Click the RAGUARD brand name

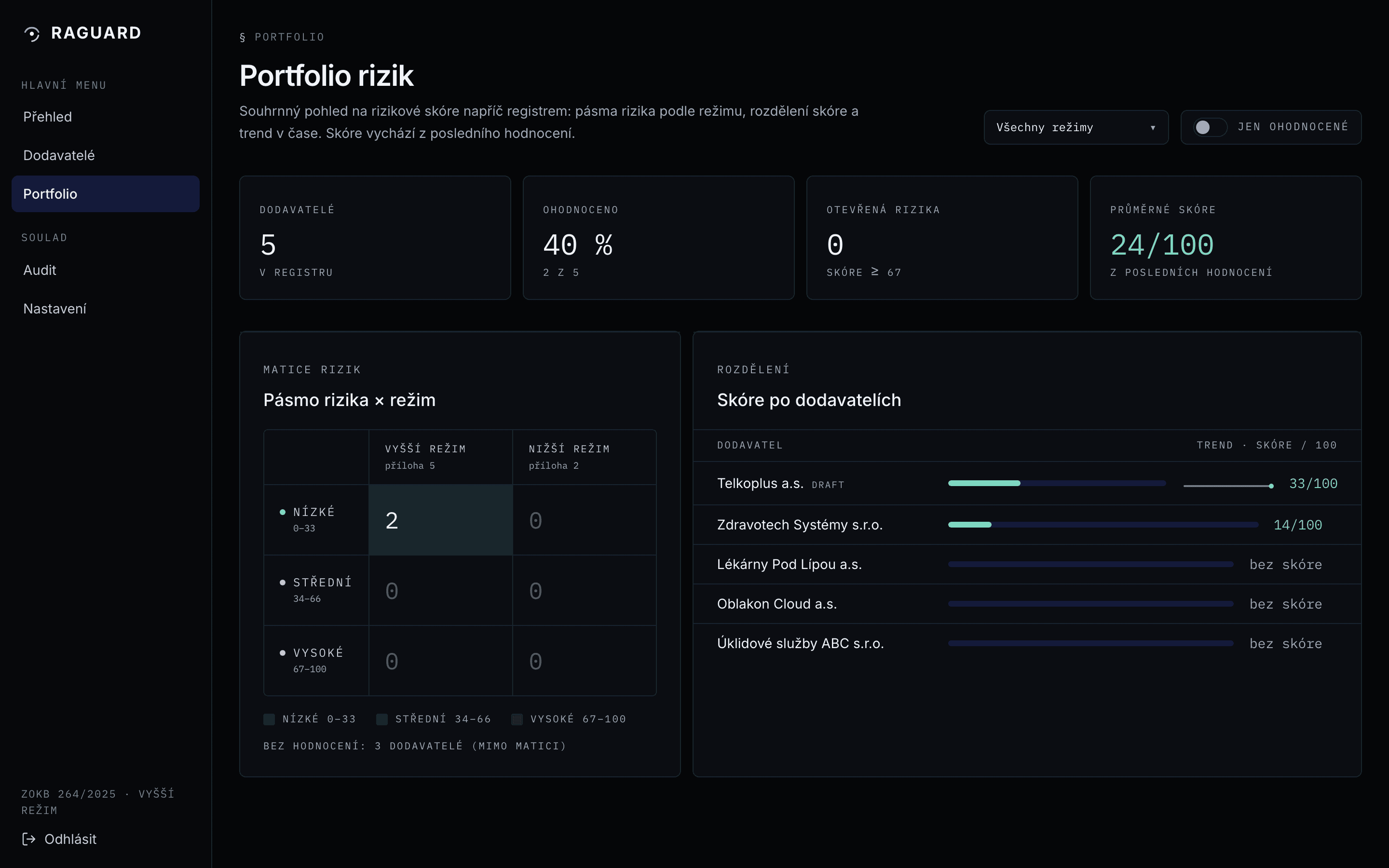pos(96,33)
